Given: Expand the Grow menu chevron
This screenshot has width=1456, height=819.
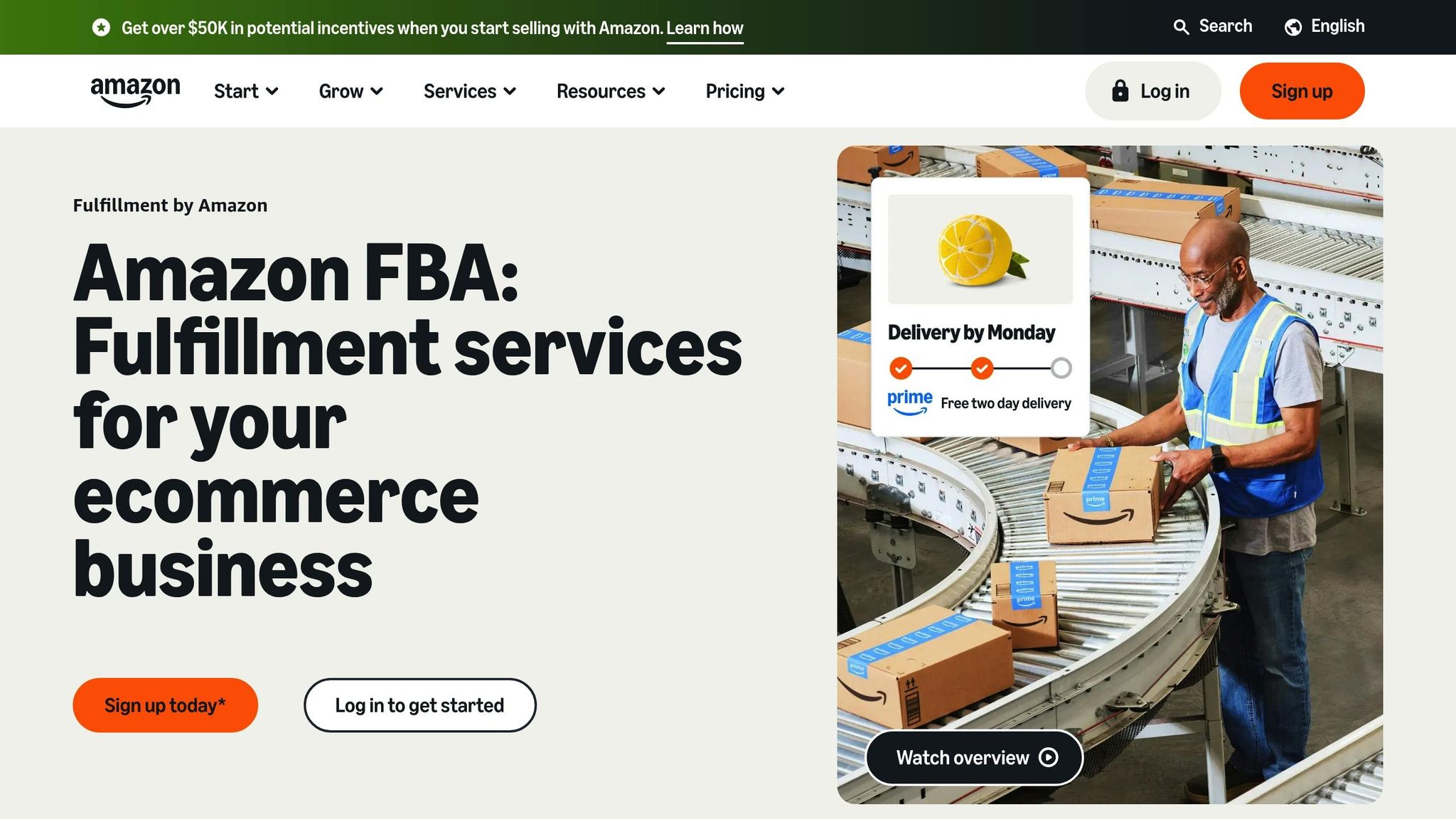Looking at the screenshot, I should (377, 92).
